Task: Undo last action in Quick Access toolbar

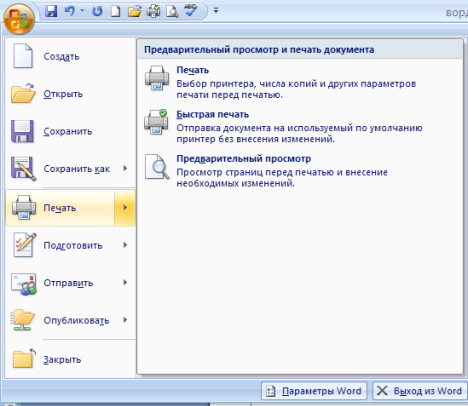Action: 70,11
